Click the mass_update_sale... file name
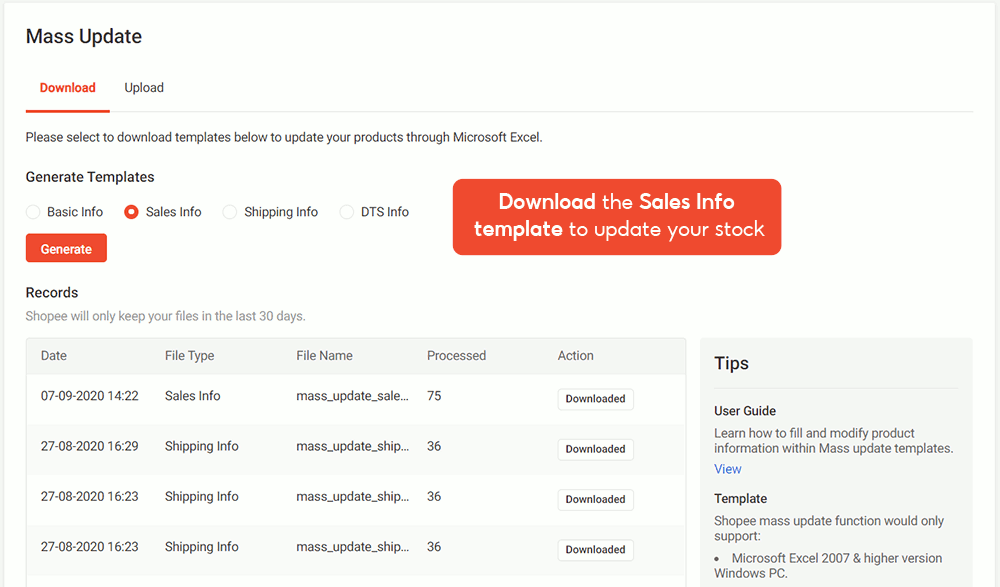The height and width of the screenshot is (587, 1000). [352, 396]
